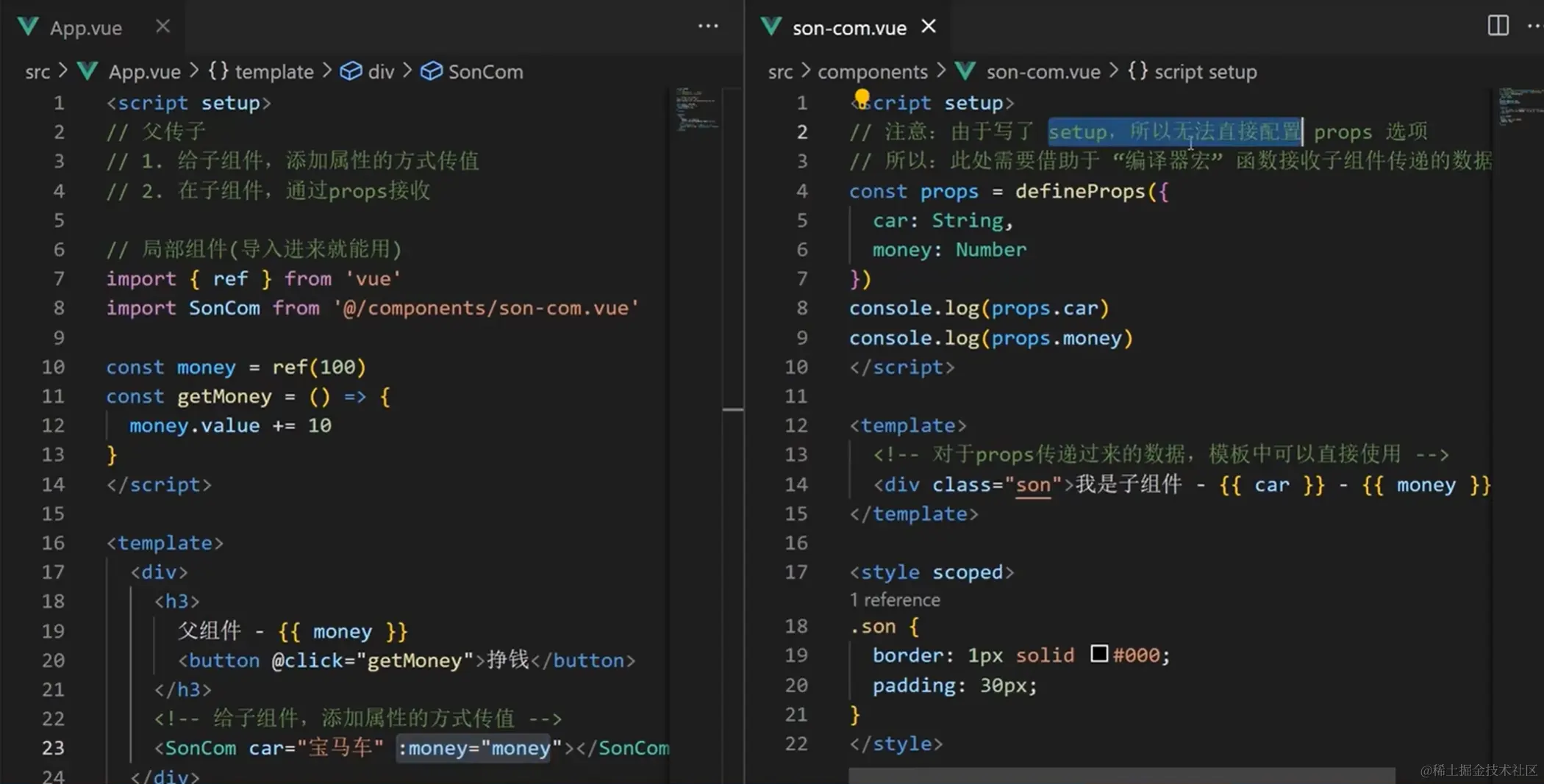The image size is (1544, 784).
Task: Open the template breadcrumb segment
Action: tap(274, 72)
